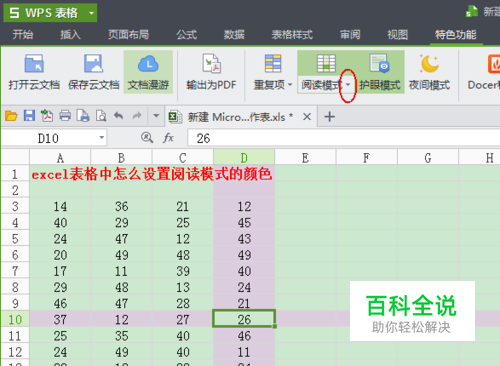Click the open folder icon in quick toolbar
This screenshot has width=500, height=366.
[x=11, y=116]
